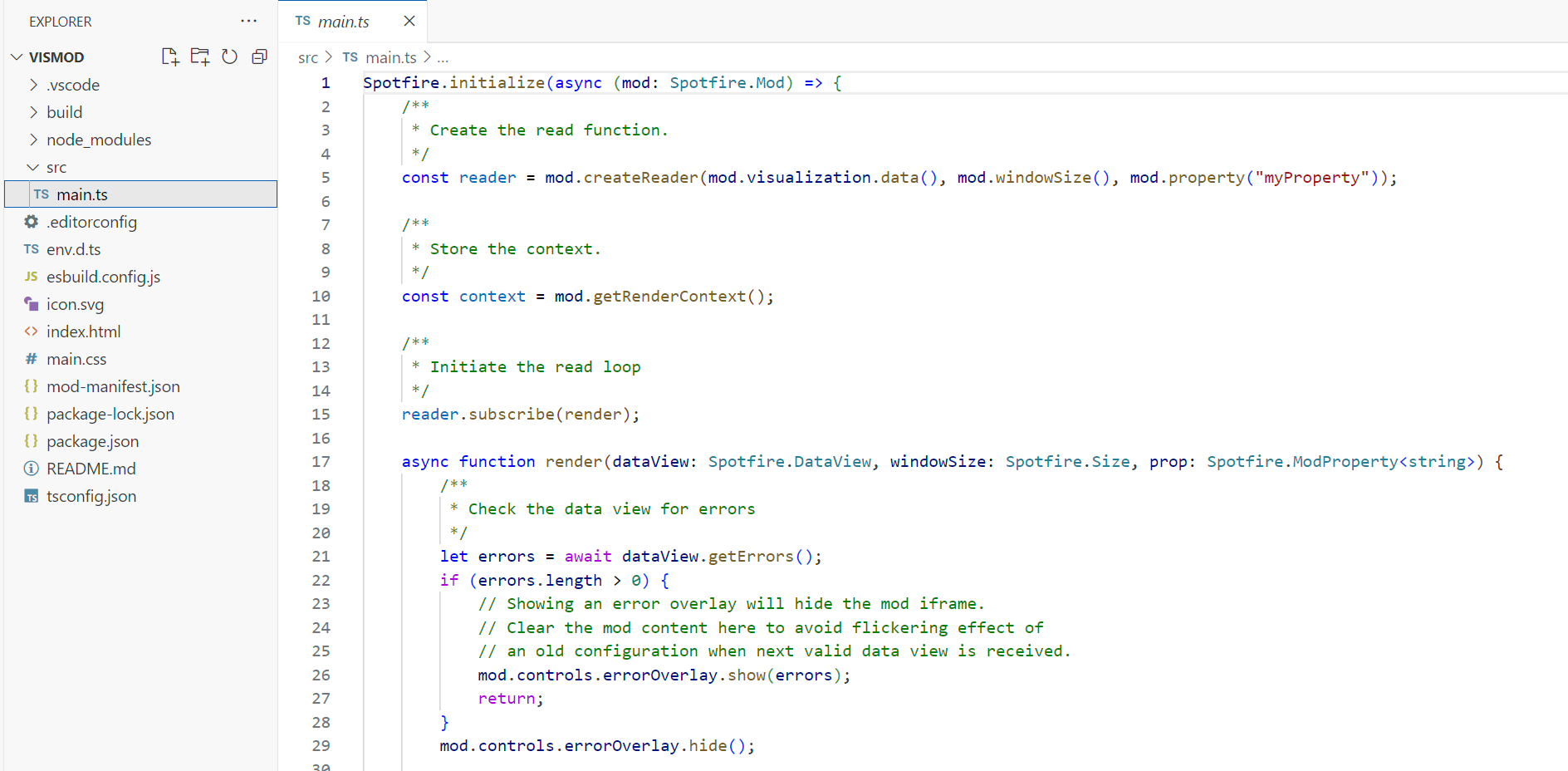Click the info icon beside README.md
The image size is (1568, 771).
[x=32, y=469]
